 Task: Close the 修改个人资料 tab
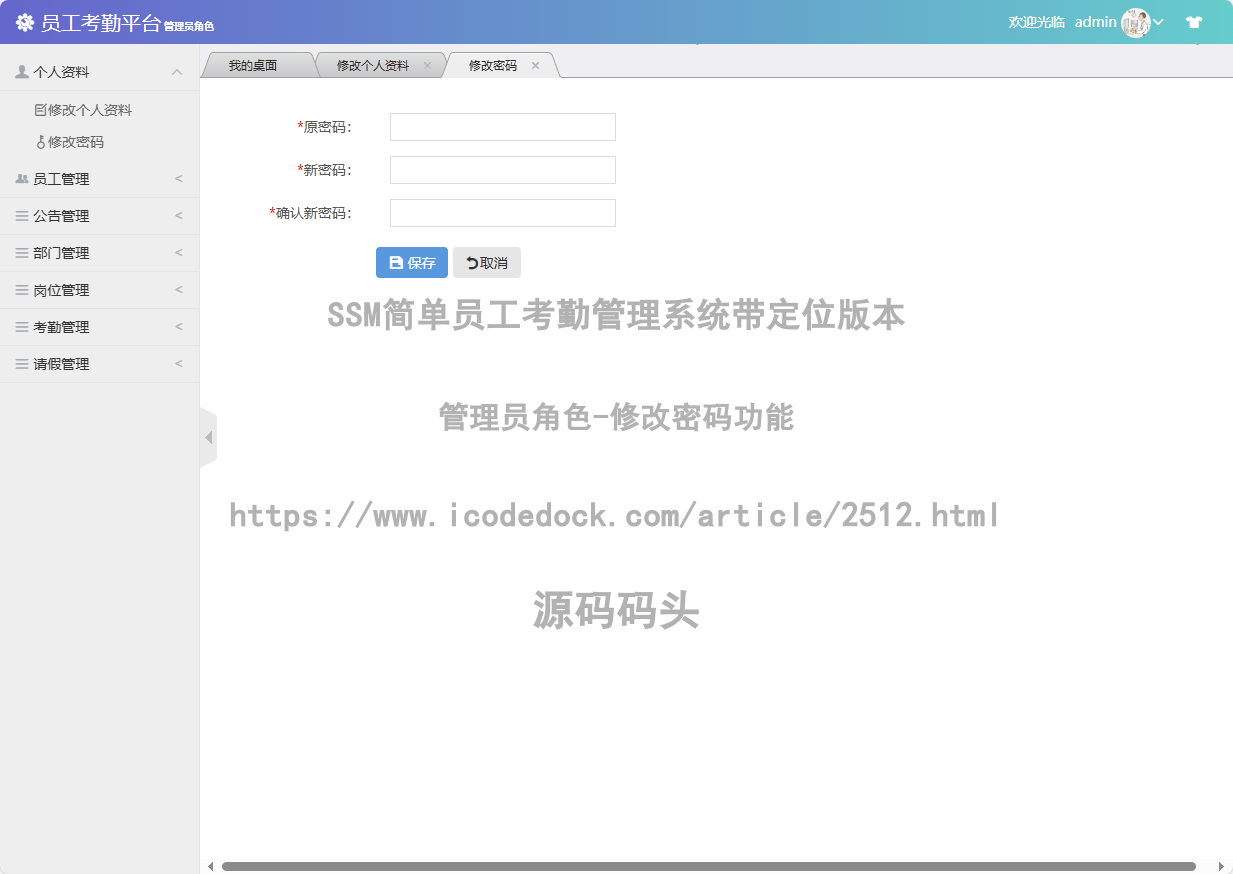click(x=427, y=65)
